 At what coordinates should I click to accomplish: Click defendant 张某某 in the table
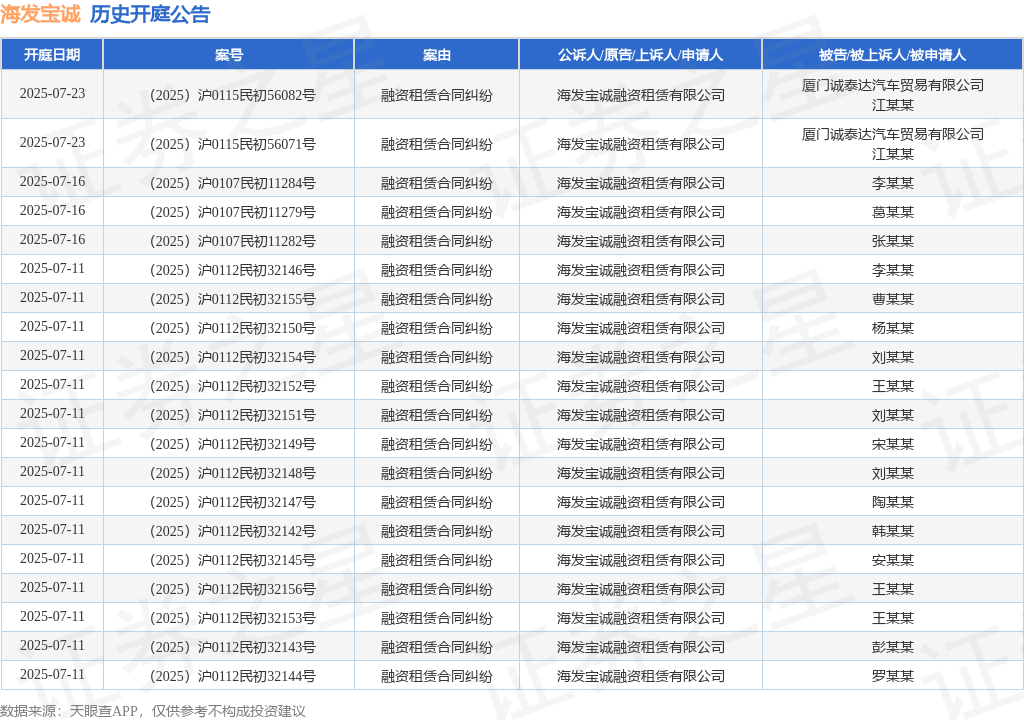[x=893, y=242]
